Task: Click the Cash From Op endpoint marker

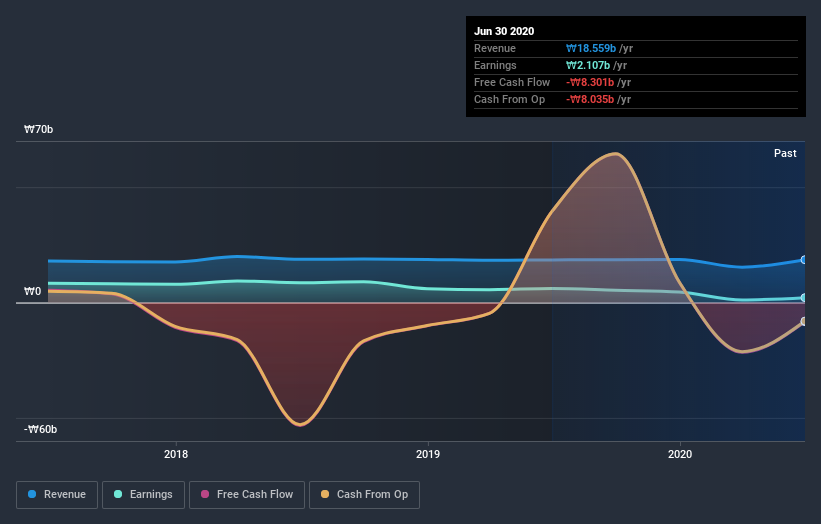Action: pos(804,321)
